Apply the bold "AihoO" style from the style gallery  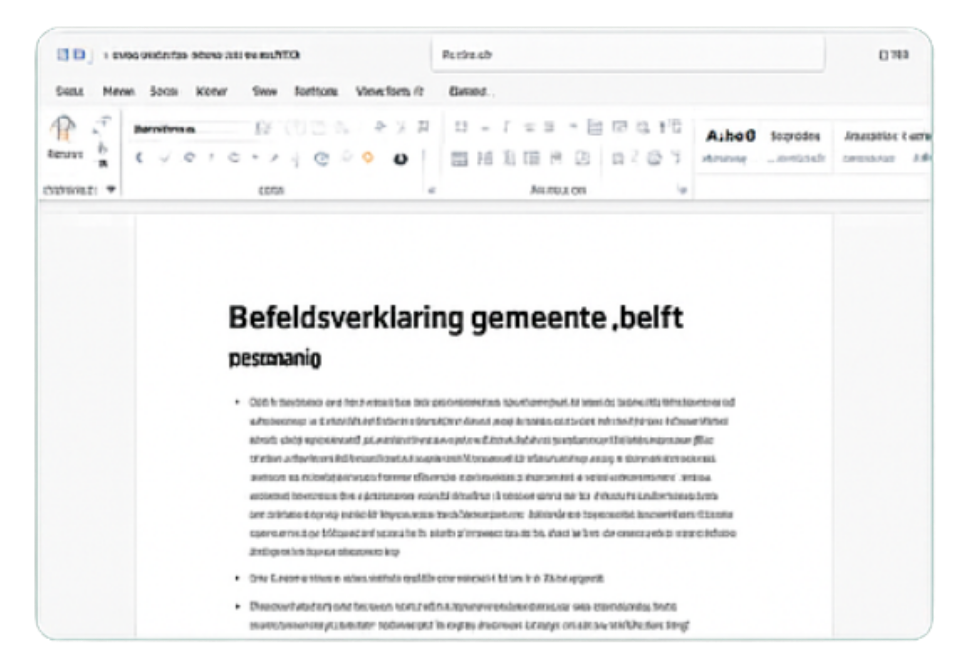730,137
